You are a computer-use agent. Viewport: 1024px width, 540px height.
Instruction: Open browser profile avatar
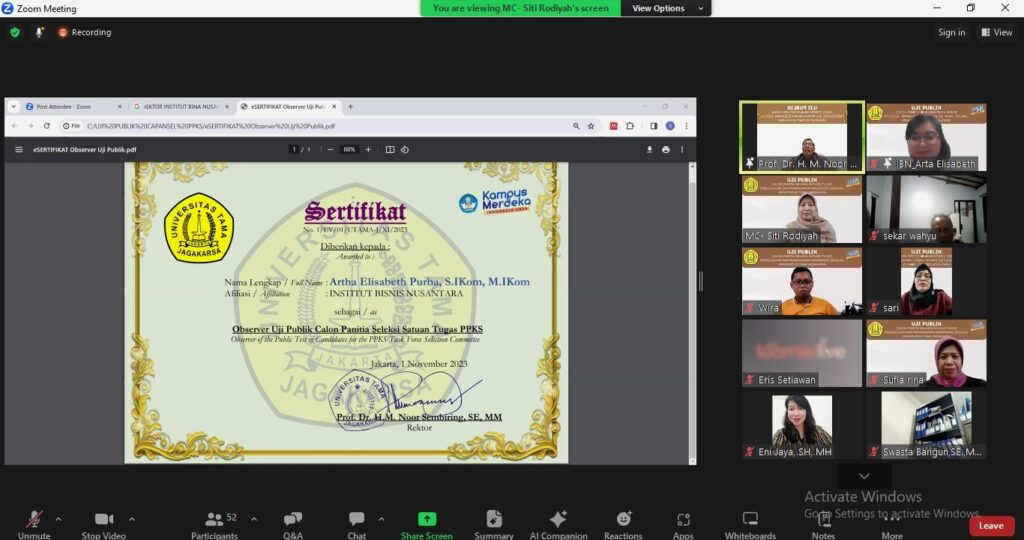point(670,126)
